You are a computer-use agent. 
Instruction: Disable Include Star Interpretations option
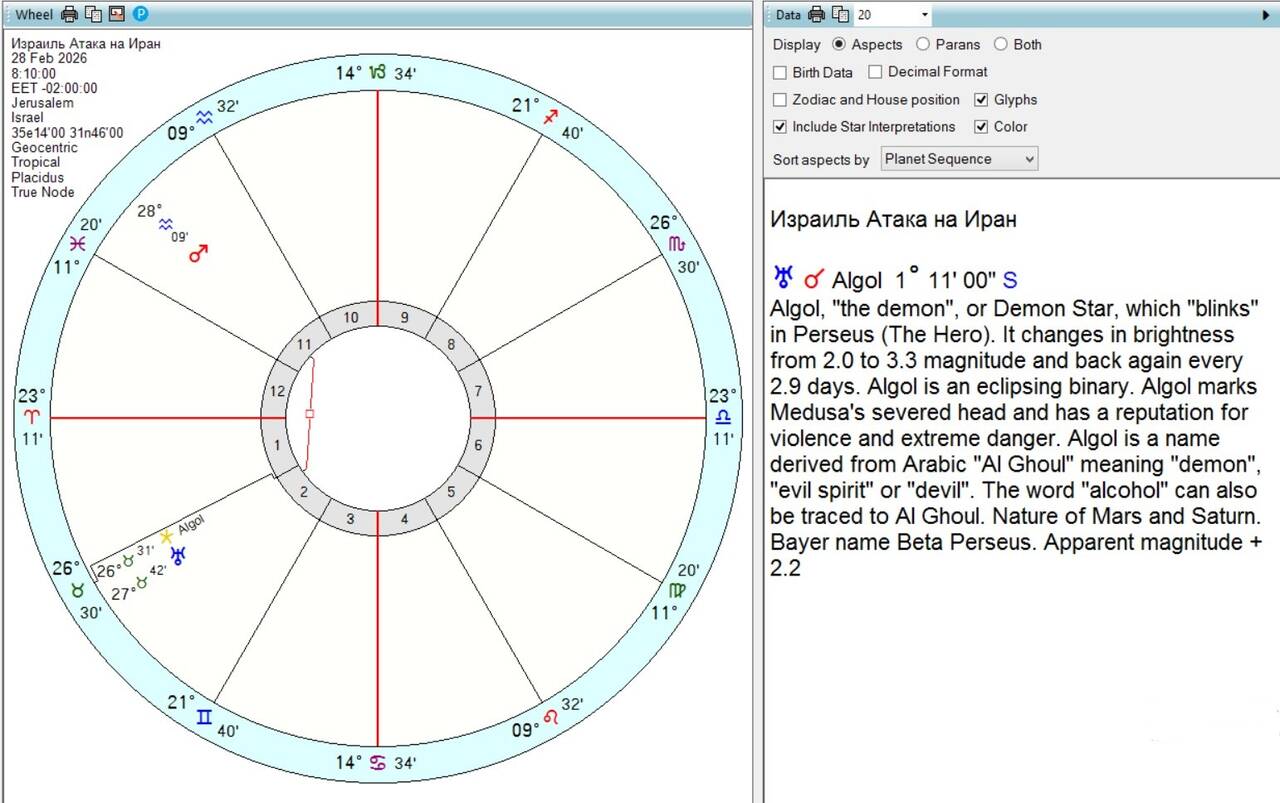coord(780,127)
